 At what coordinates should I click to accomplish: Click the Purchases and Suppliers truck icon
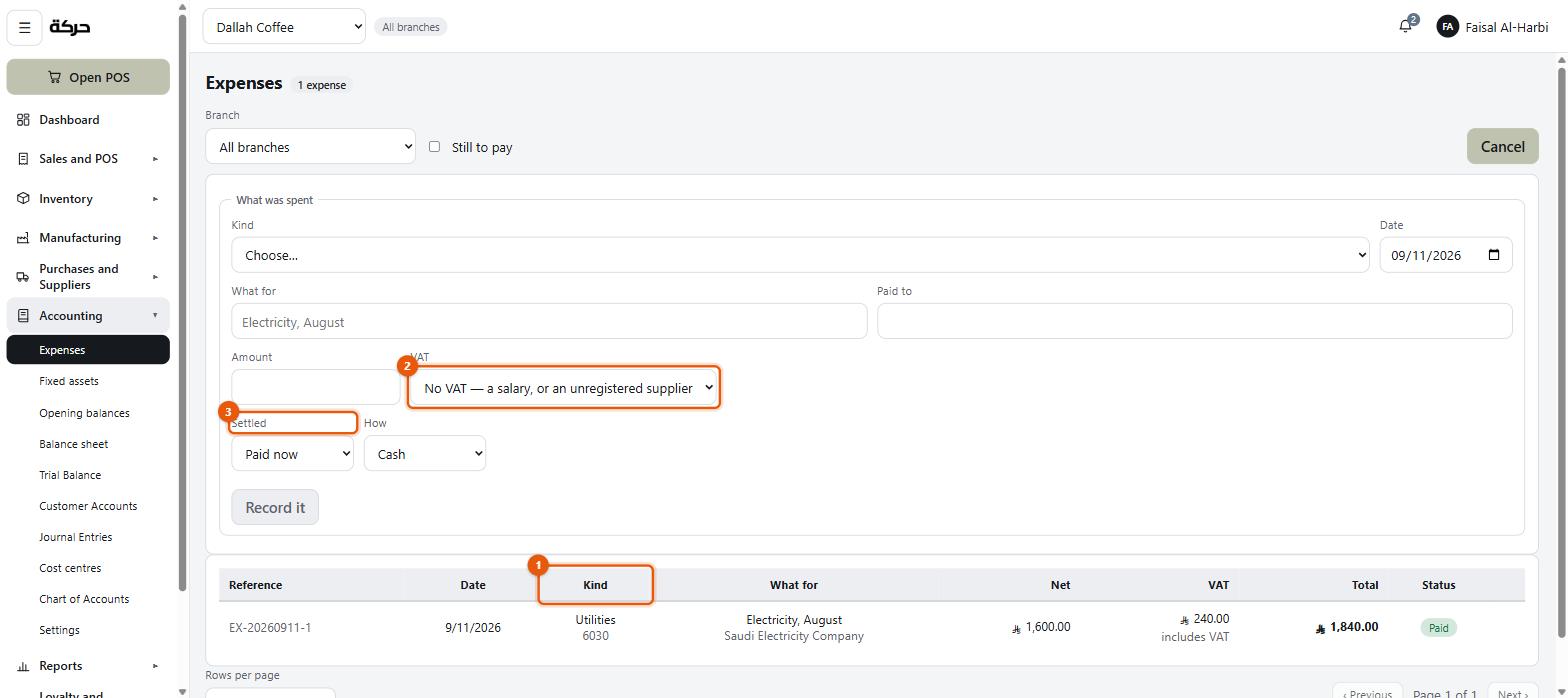coord(23,277)
